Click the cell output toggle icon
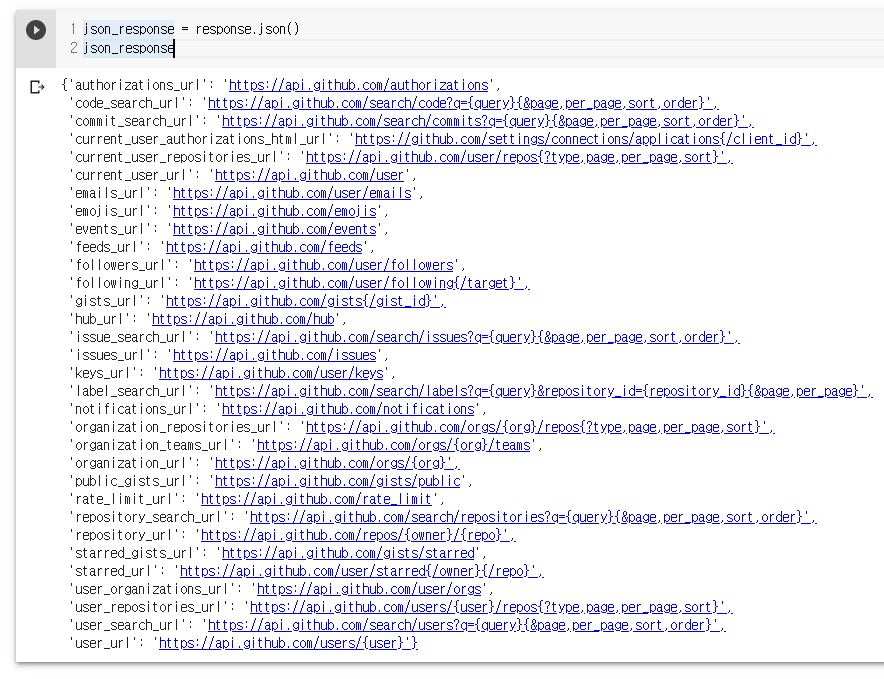The width and height of the screenshot is (884, 679). [x=37, y=87]
